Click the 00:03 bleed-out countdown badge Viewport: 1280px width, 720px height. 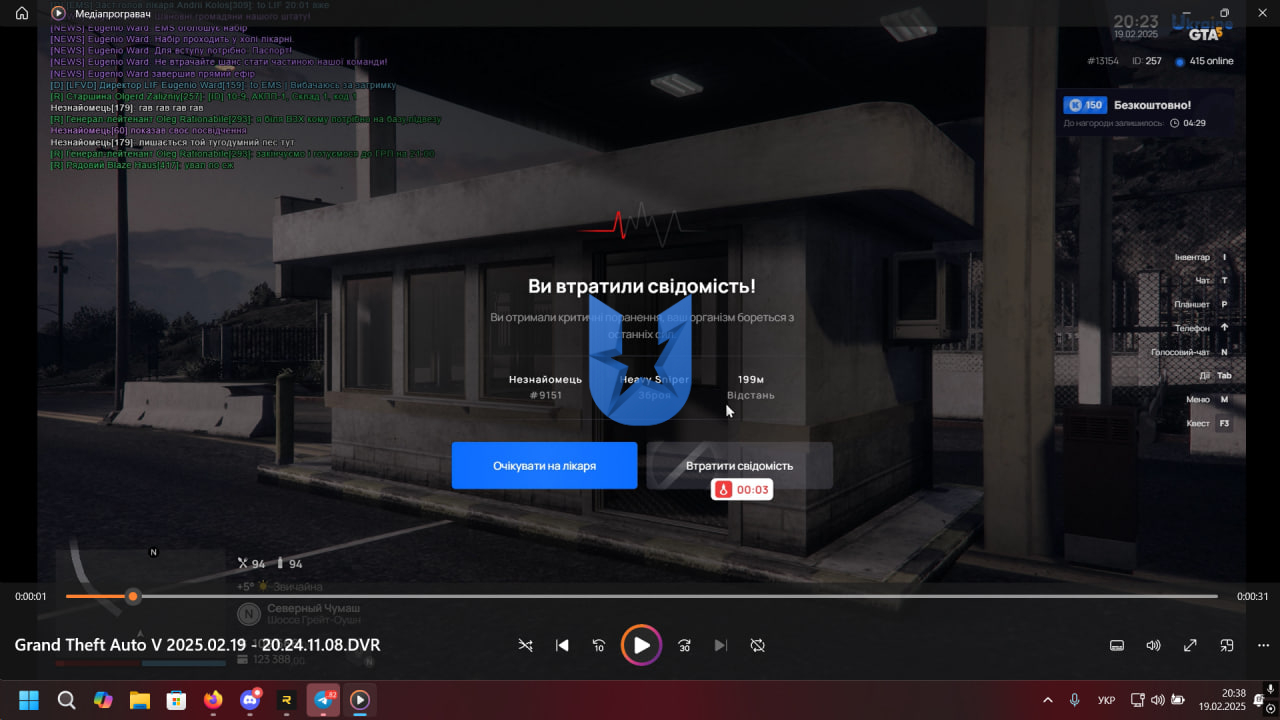click(742, 490)
